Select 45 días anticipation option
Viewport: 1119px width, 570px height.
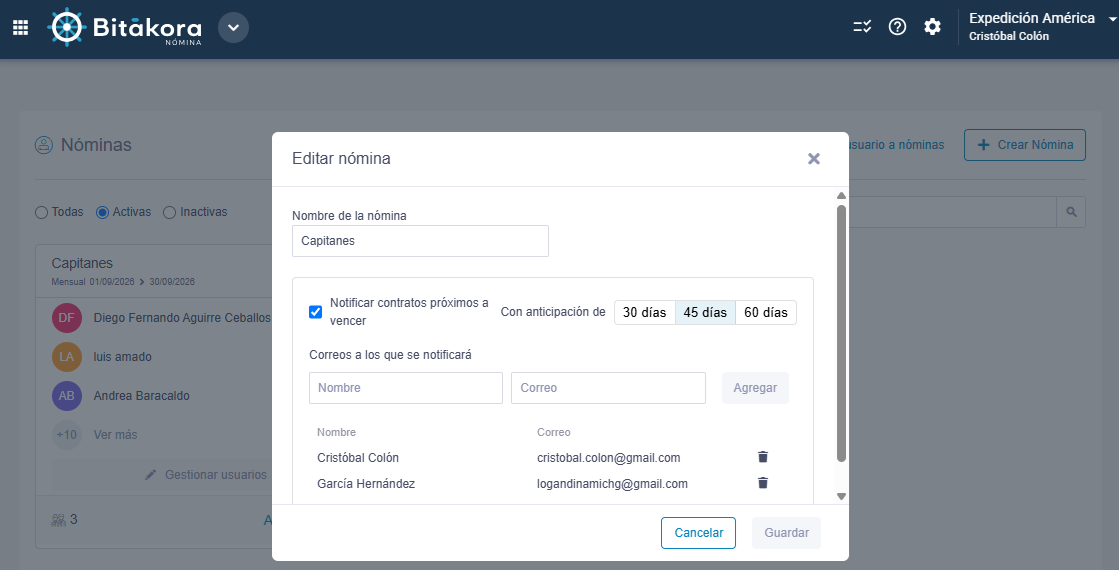705,312
